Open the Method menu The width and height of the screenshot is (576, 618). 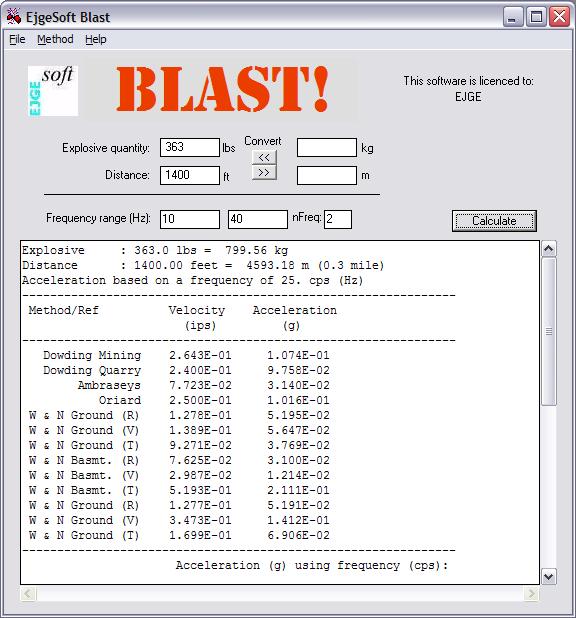(55, 39)
